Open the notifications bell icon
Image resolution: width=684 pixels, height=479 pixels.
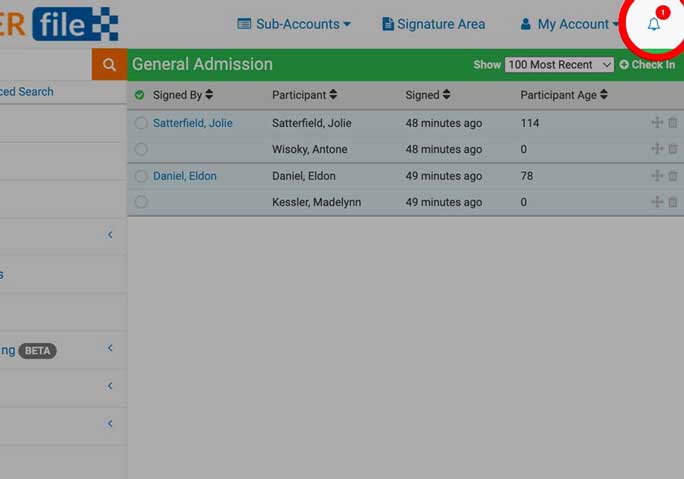(x=654, y=24)
